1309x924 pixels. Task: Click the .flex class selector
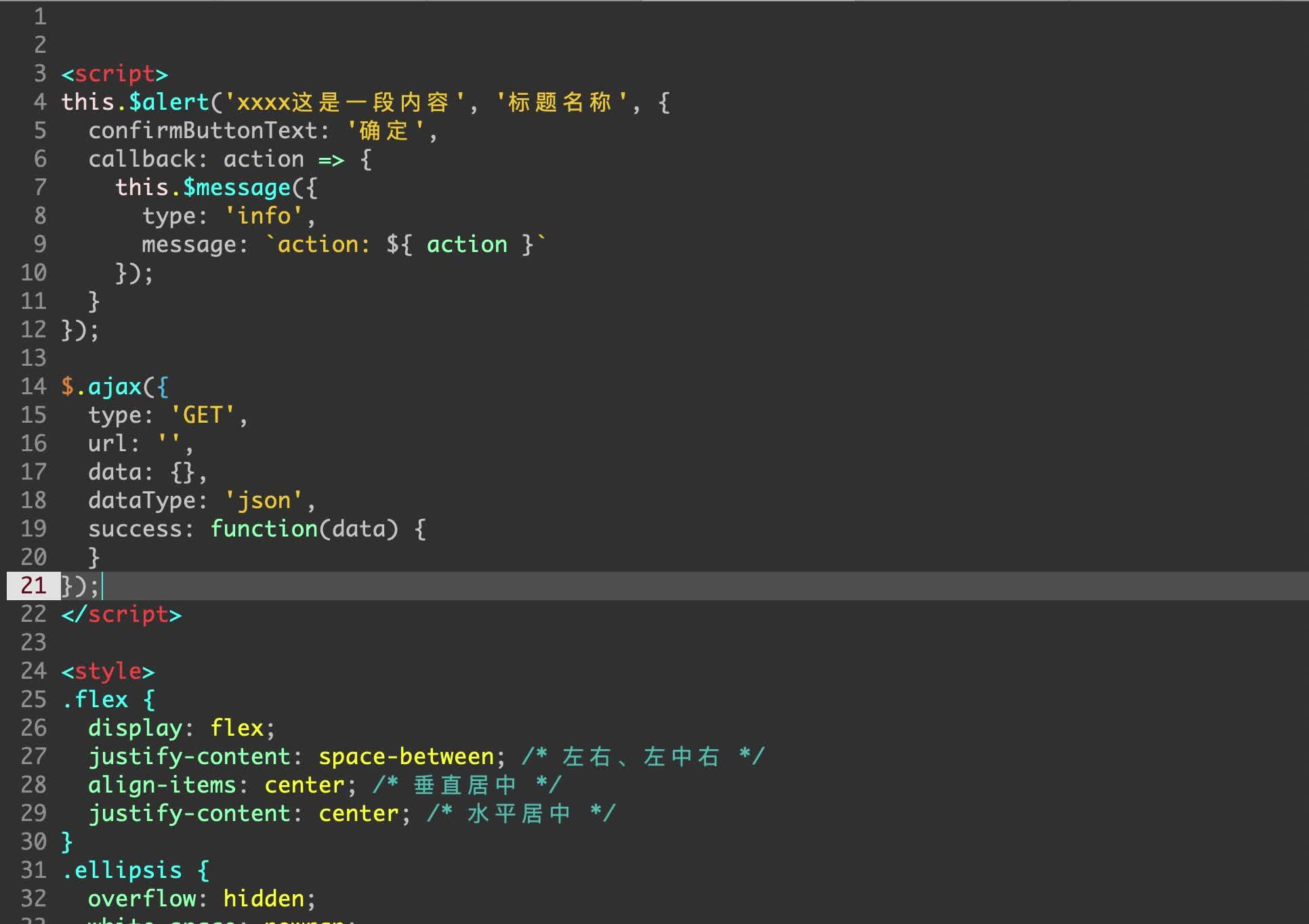pos(95,699)
